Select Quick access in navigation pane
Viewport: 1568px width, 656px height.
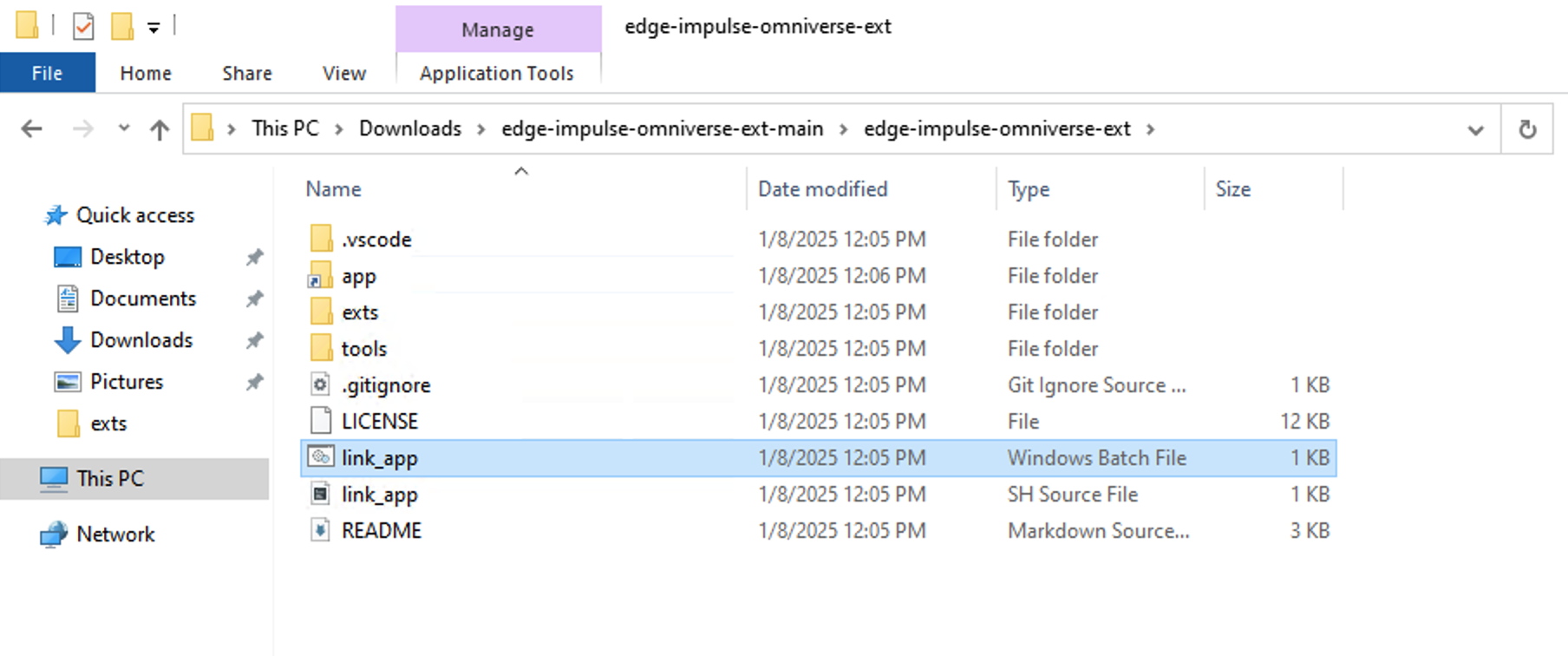point(135,215)
